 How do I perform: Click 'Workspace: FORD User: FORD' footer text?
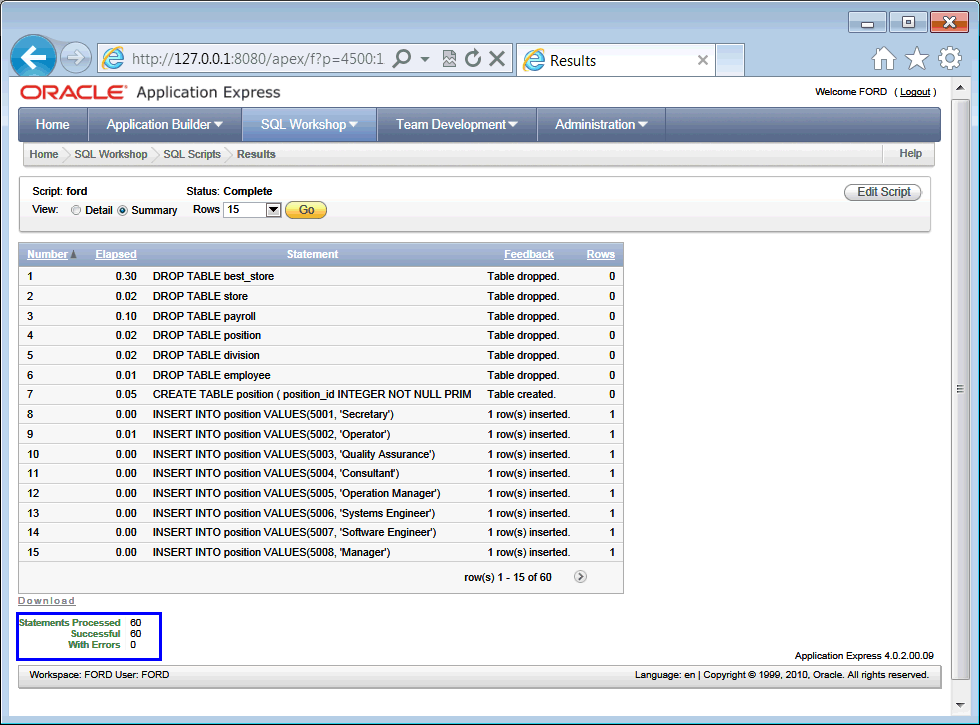[99, 675]
